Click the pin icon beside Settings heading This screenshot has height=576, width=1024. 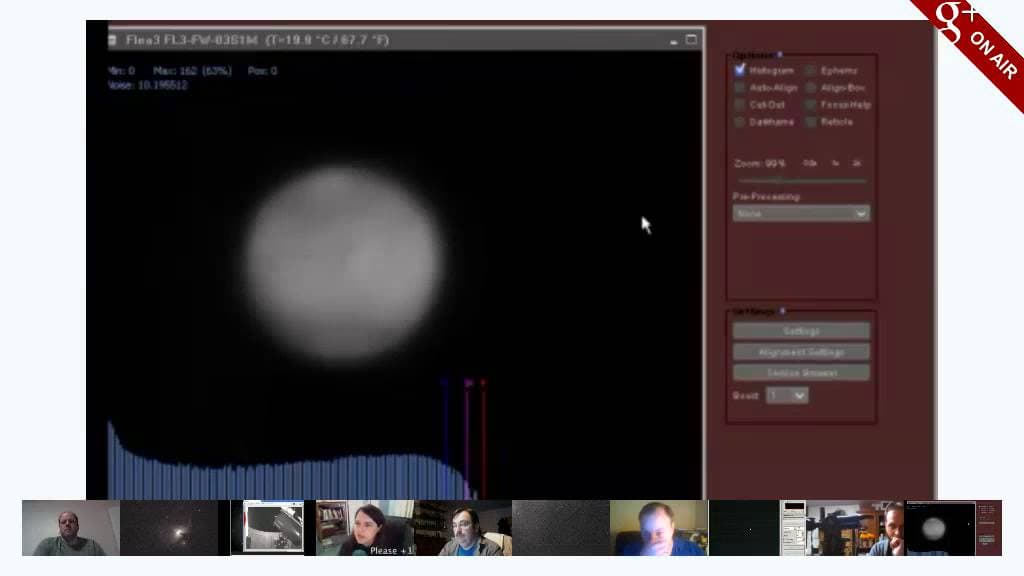(782, 311)
